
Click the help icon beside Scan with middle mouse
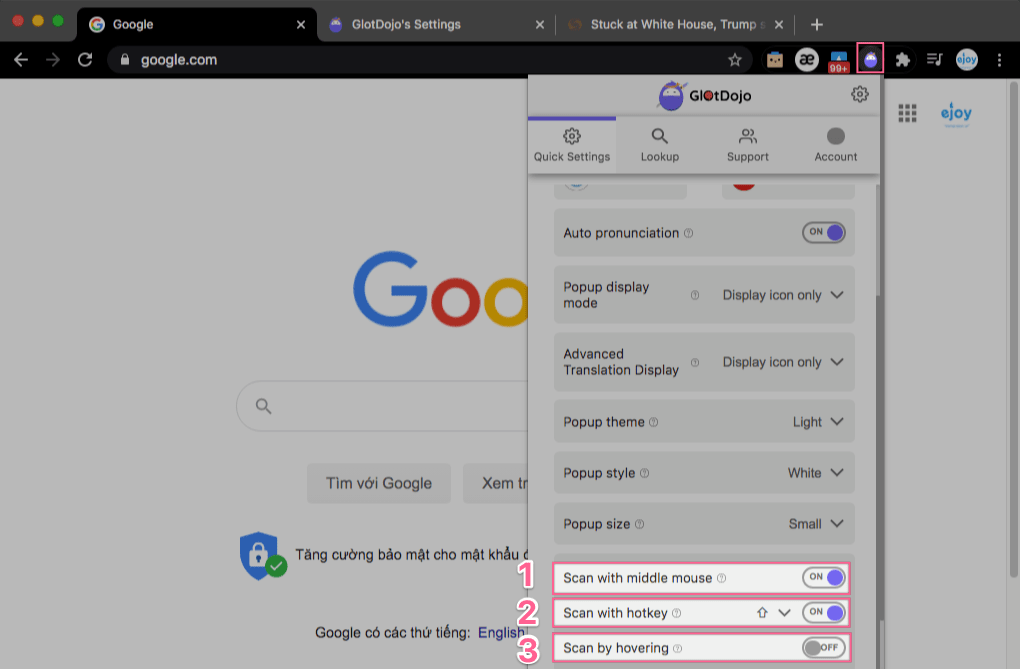pyautogui.click(x=721, y=578)
